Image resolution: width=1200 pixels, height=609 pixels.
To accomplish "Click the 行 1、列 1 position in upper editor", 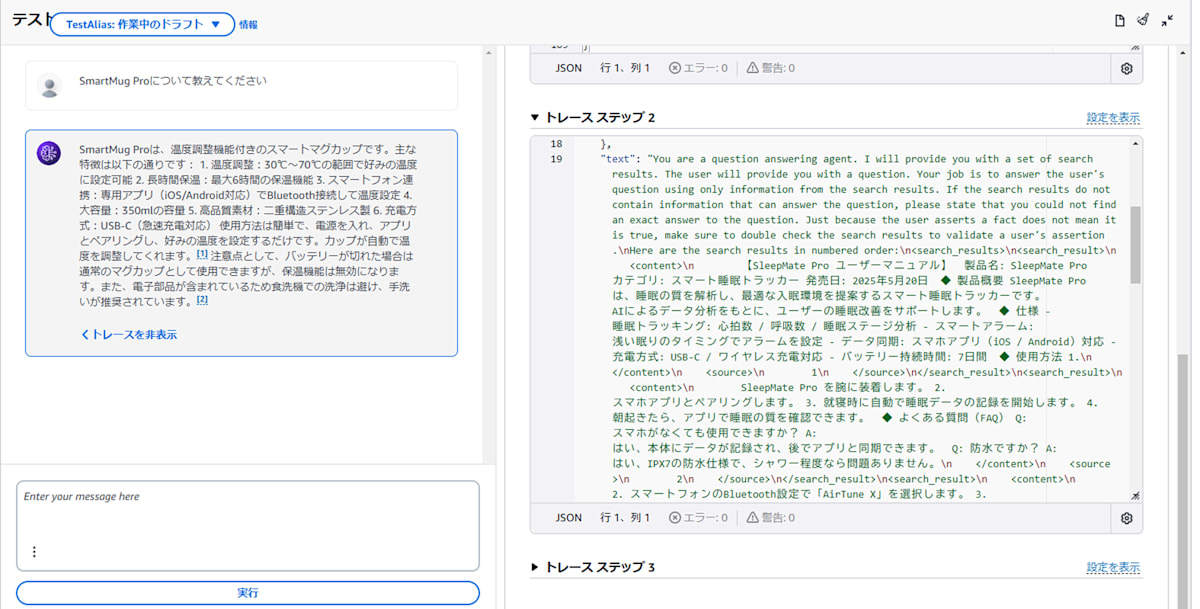I will [x=625, y=68].
